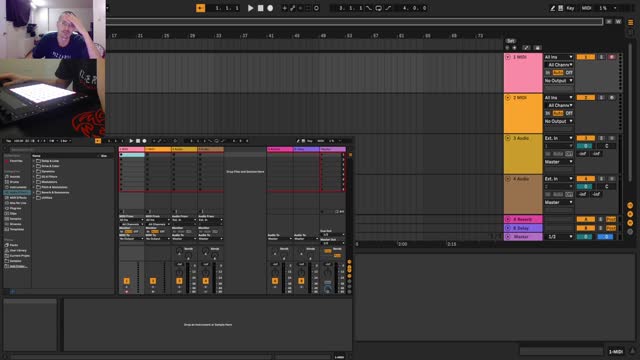
Task: Adjust 4 Audio track pan control in arrangement
Action: click(606, 187)
